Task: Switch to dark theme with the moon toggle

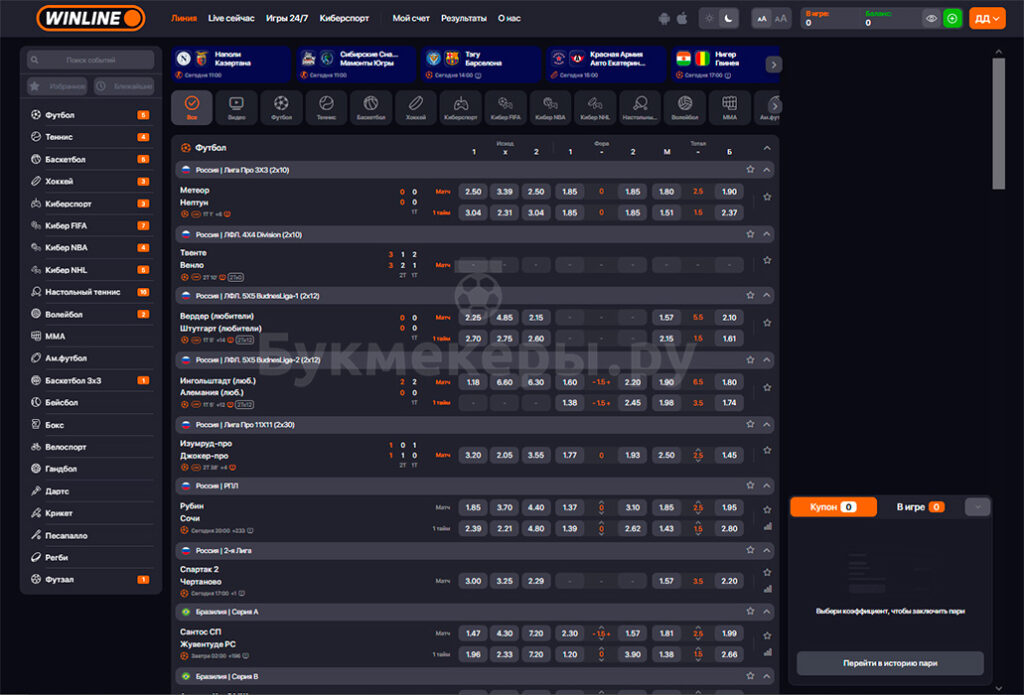Action: [x=728, y=18]
